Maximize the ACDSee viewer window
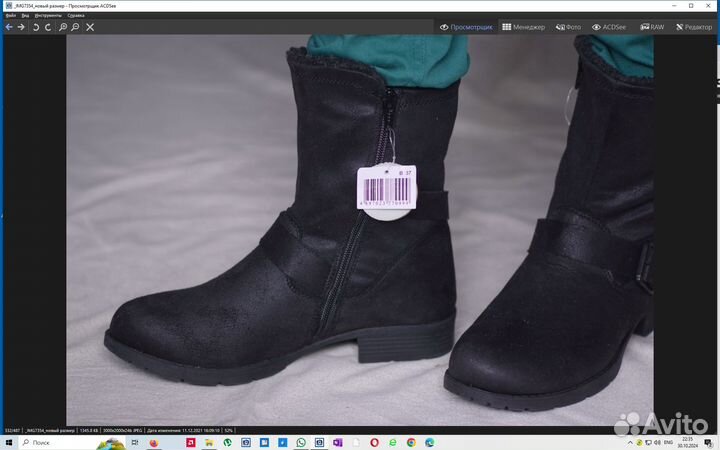The image size is (720, 450). [x=691, y=6]
